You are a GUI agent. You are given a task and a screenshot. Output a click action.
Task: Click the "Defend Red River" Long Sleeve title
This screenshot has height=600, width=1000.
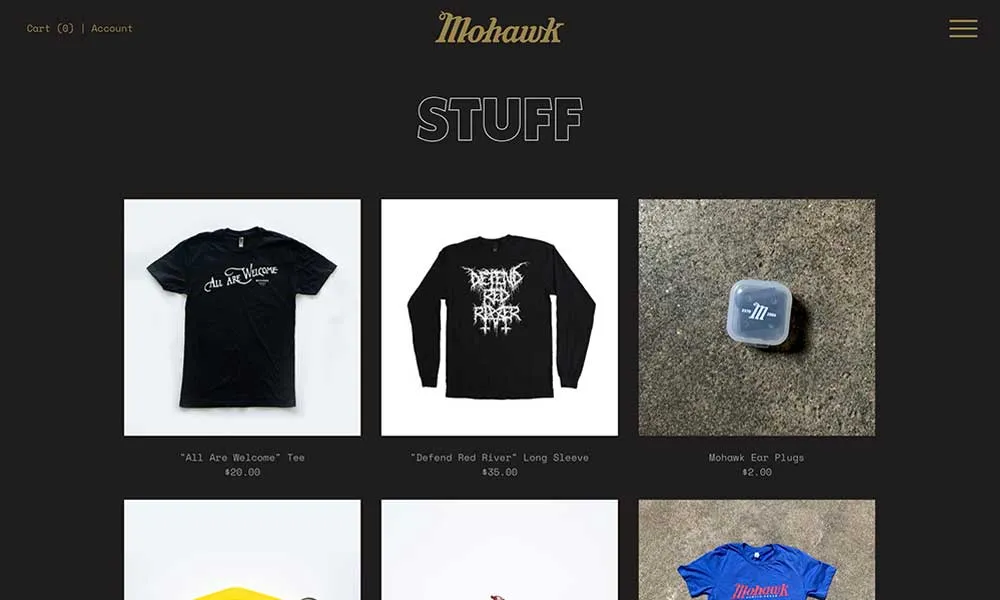(499, 457)
